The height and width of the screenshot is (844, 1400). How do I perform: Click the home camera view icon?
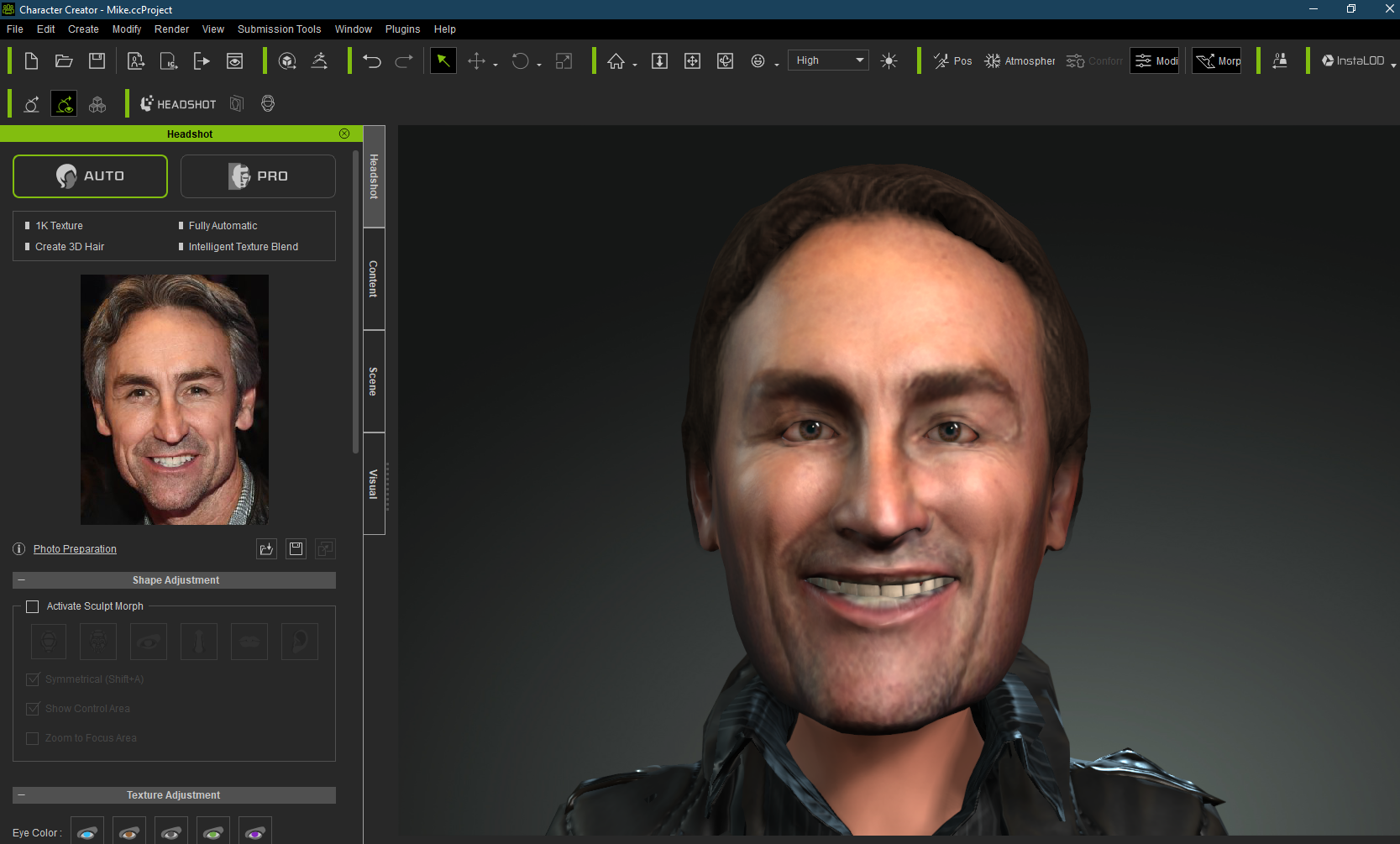pyautogui.click(x=616, y=61)
